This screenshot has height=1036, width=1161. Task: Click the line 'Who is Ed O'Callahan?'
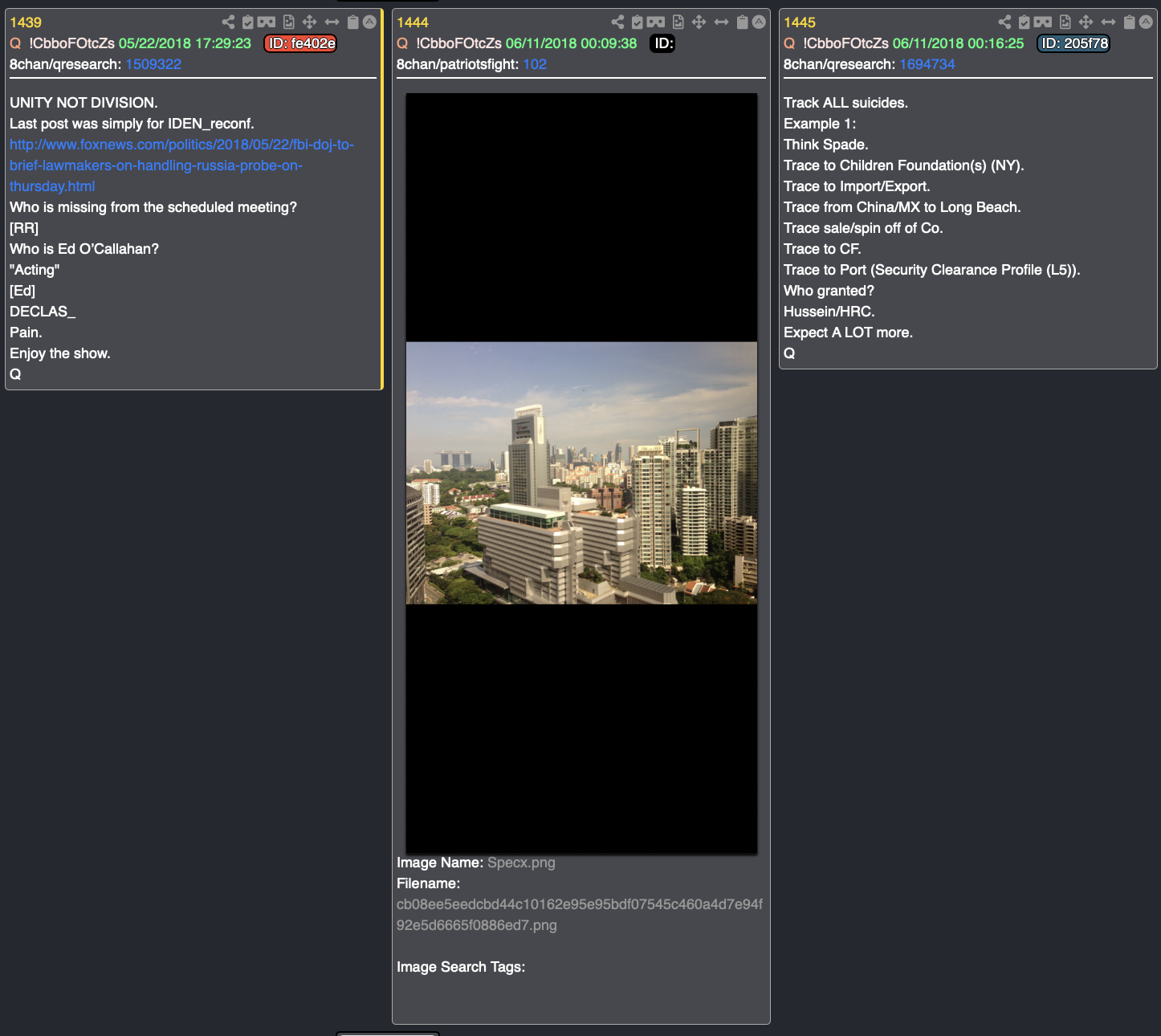pyautogui.click(x=84, y=249)
